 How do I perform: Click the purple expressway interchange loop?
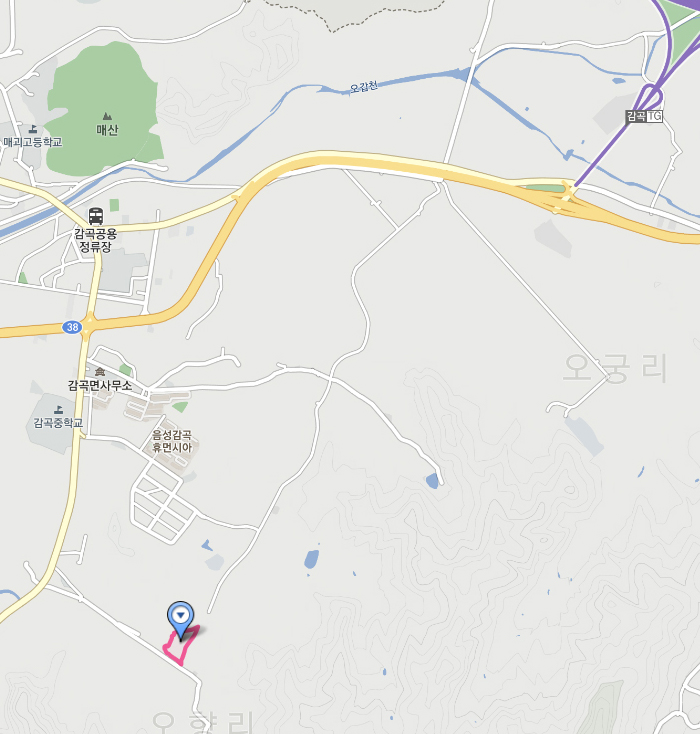(x=651, y=98)
